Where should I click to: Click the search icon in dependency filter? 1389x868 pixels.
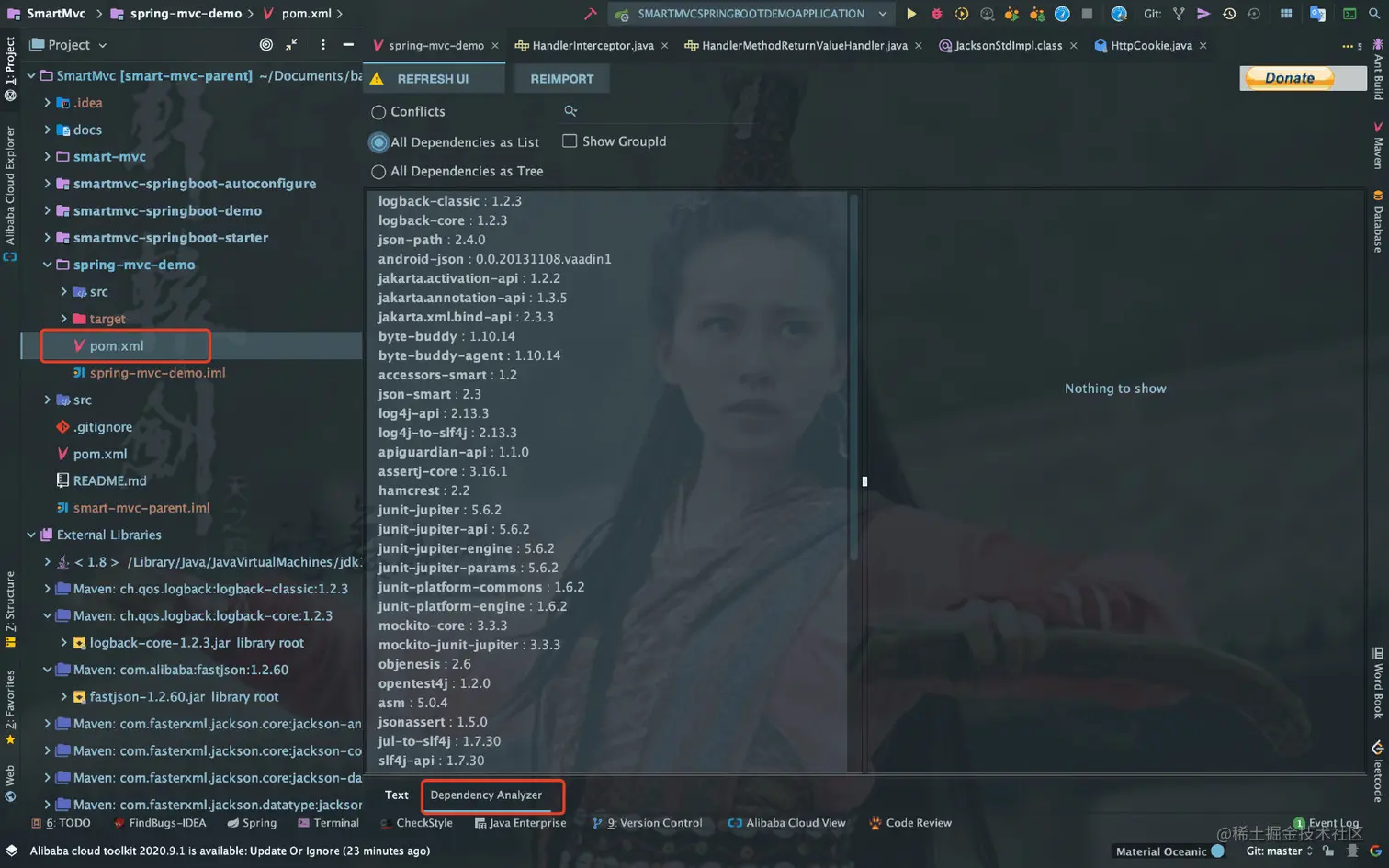[570, 110]
